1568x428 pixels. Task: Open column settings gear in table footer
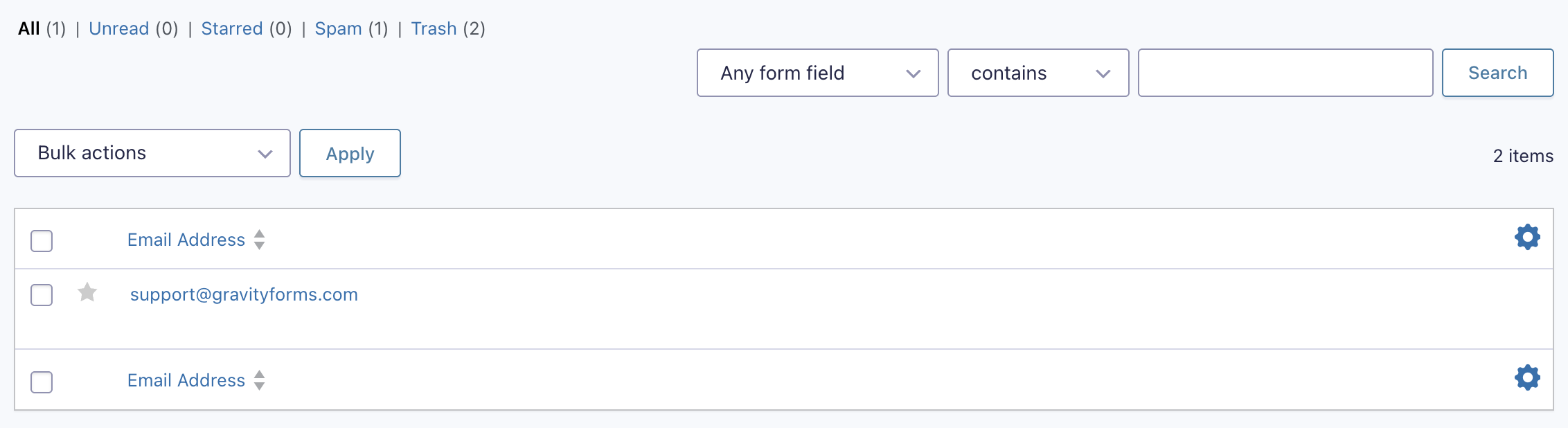coord(1527,378)
